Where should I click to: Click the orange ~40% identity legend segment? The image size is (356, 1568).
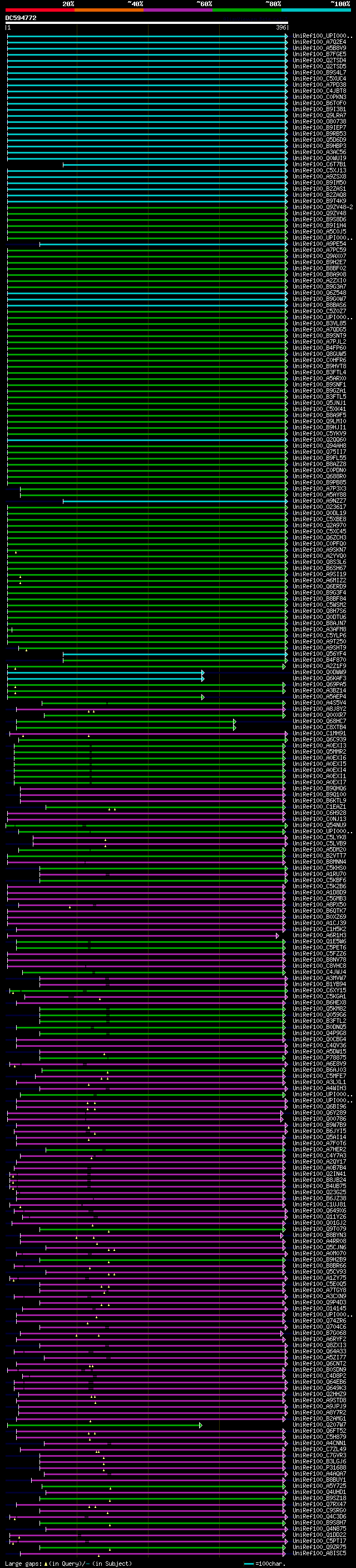[x=109, y=10]
